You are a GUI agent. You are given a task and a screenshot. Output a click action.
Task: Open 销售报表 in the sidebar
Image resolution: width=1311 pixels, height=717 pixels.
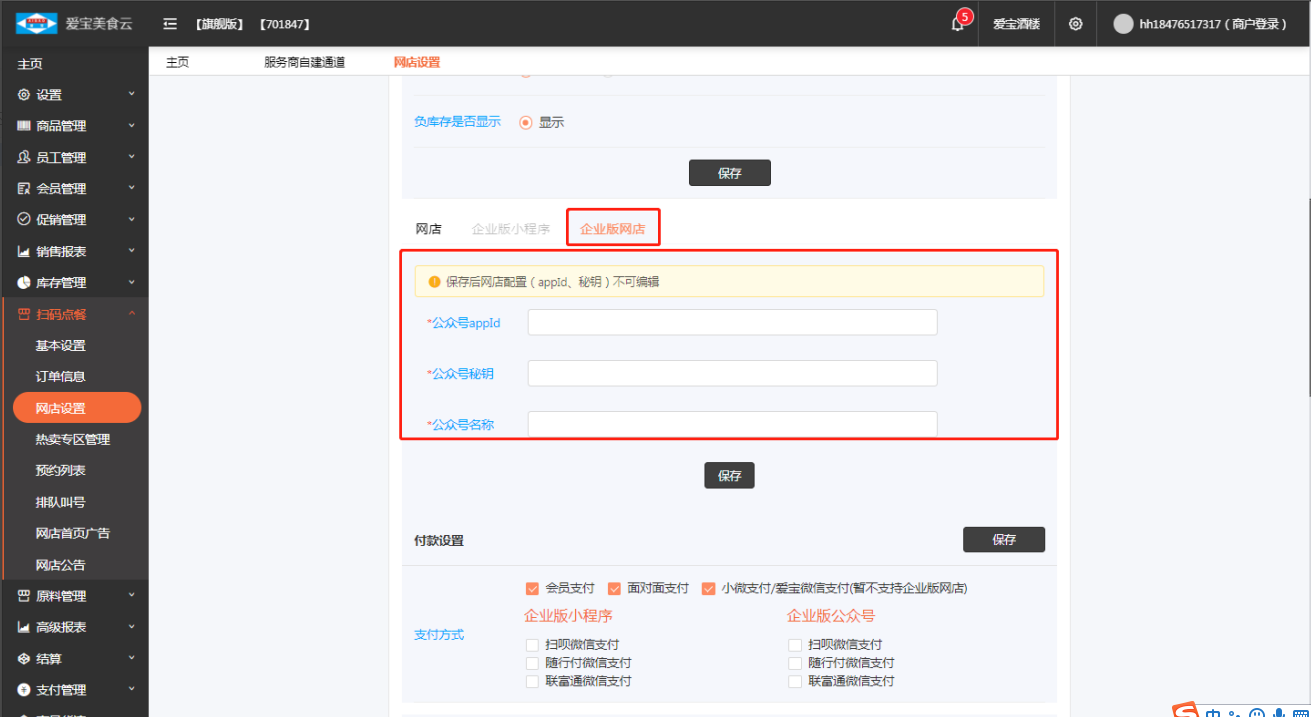tap(61, 251)
